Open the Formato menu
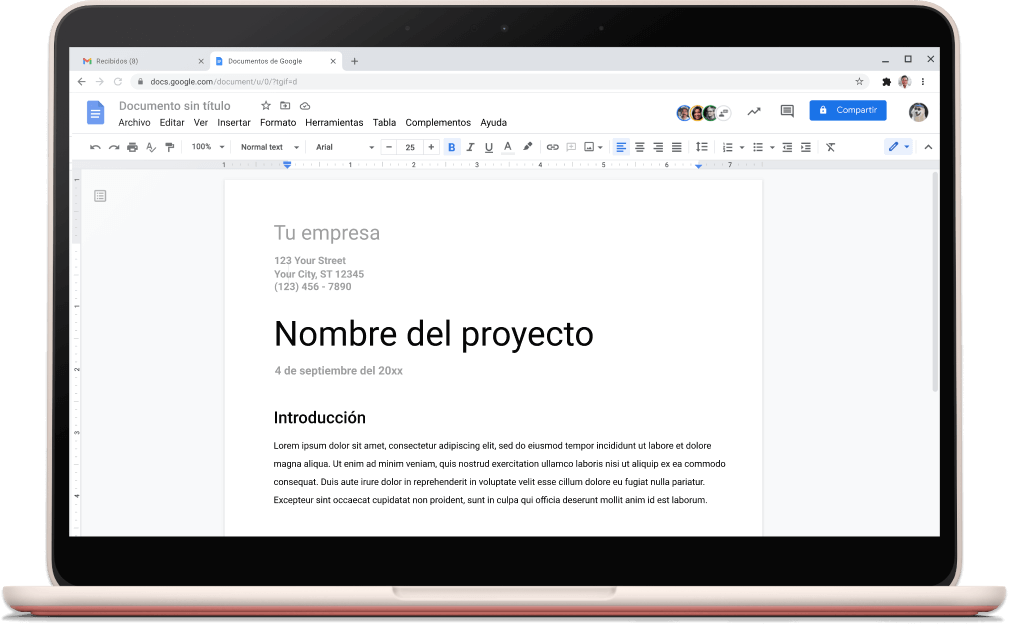The width and height of the screenshot is (1009, 625). click(278, 122)
